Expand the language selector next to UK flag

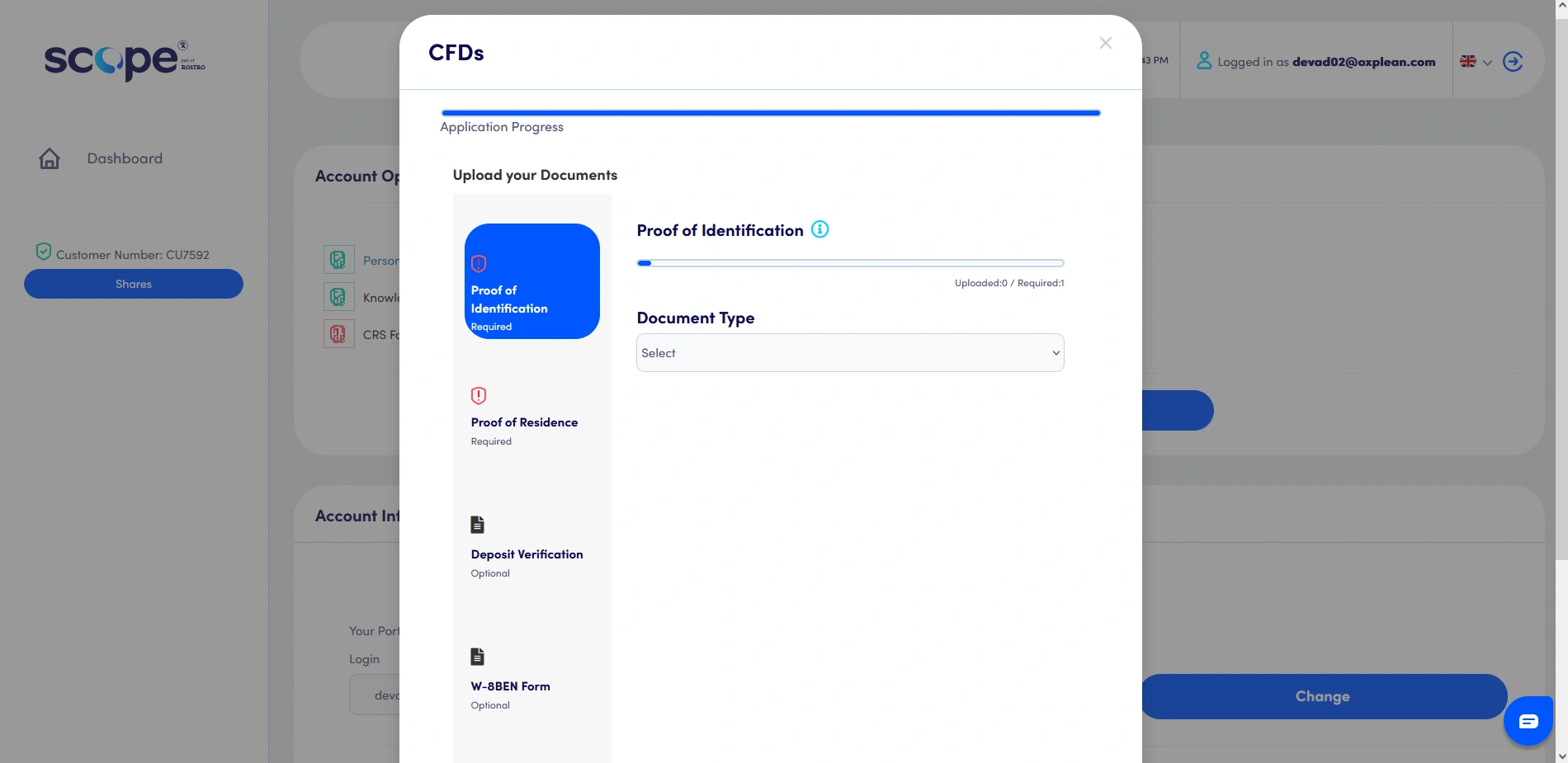[x=1487, y=62]
